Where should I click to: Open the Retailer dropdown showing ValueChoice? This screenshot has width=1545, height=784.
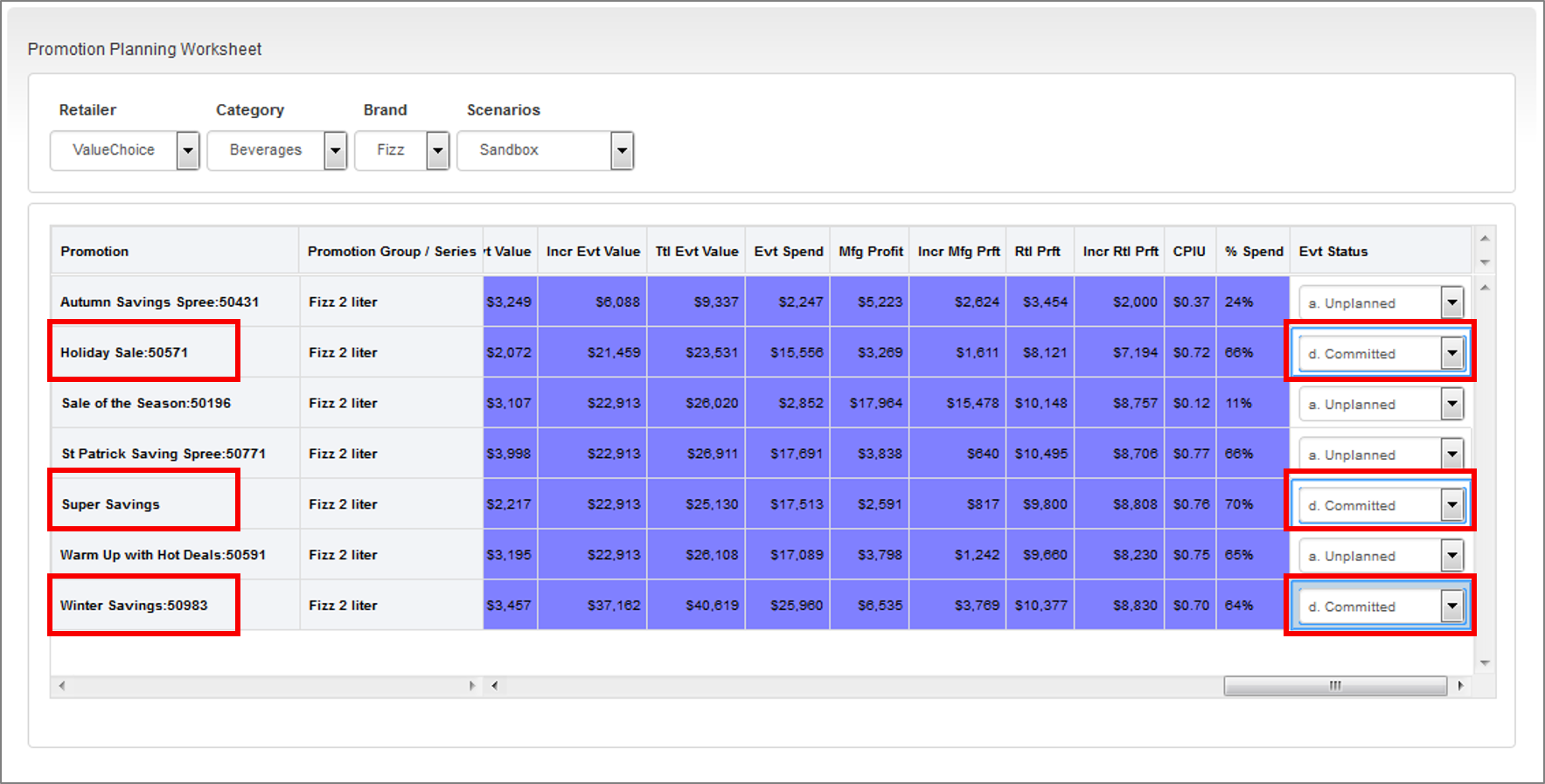coord(125,150)
